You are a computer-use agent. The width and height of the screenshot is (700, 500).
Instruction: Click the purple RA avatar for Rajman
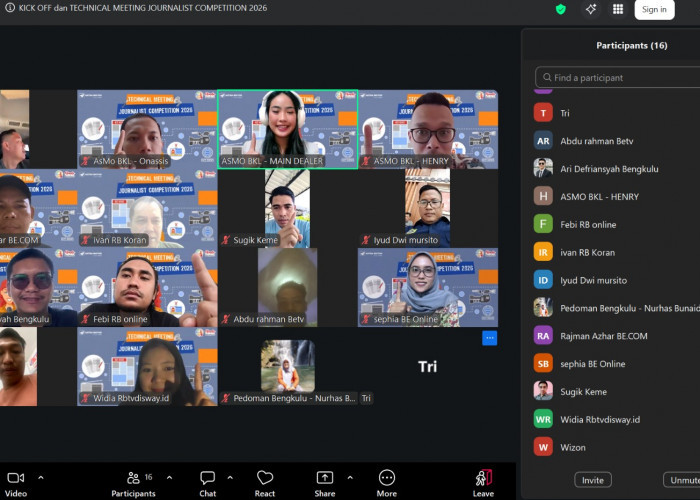543,336
